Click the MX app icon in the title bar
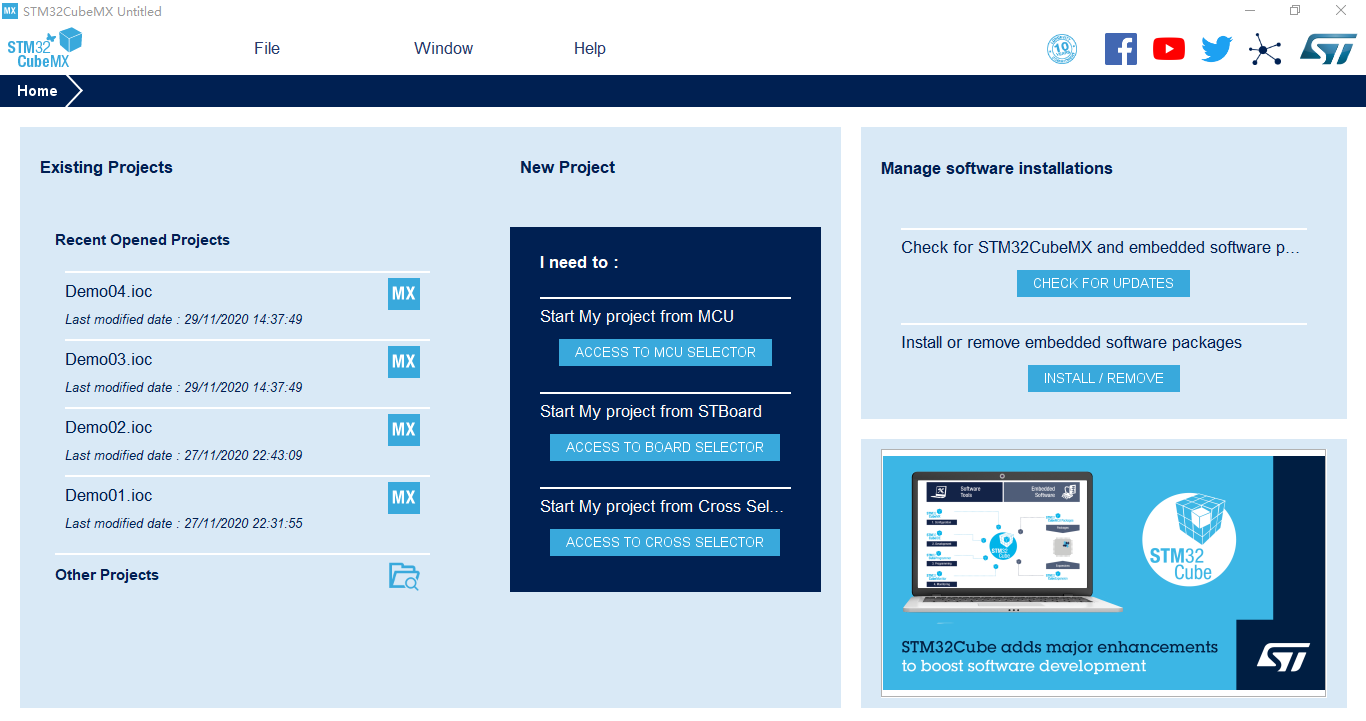Screen dimensions: 1366x721 pos(11,11)
